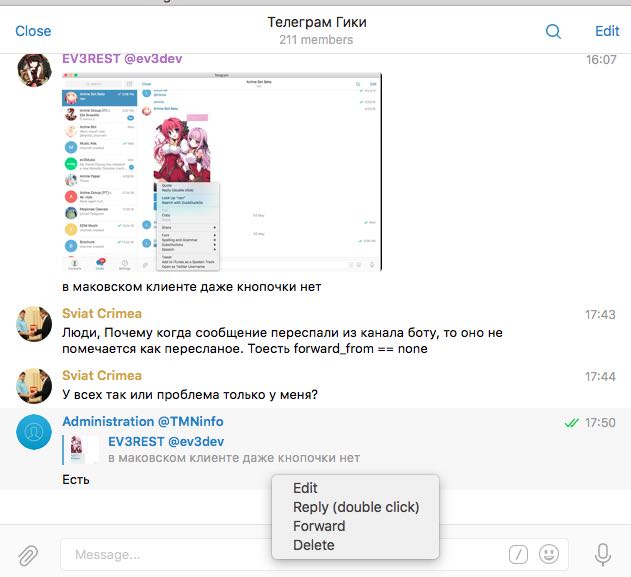Open the Administration @TMNinfo blue avatar

pyautogui.click(x=34, y=432)
